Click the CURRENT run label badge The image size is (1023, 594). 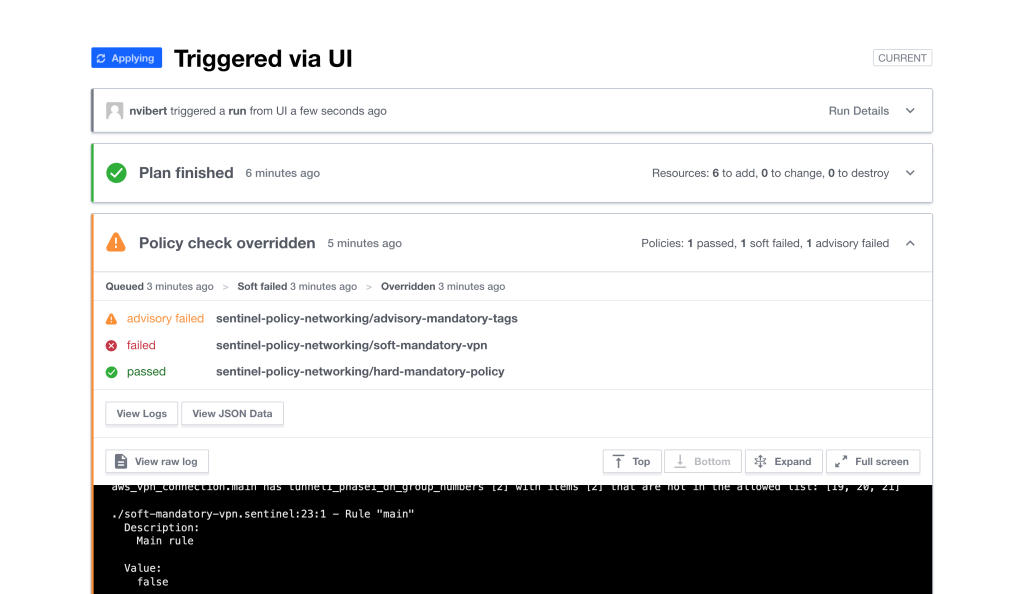pyautogui.click(x=902, y=58)
